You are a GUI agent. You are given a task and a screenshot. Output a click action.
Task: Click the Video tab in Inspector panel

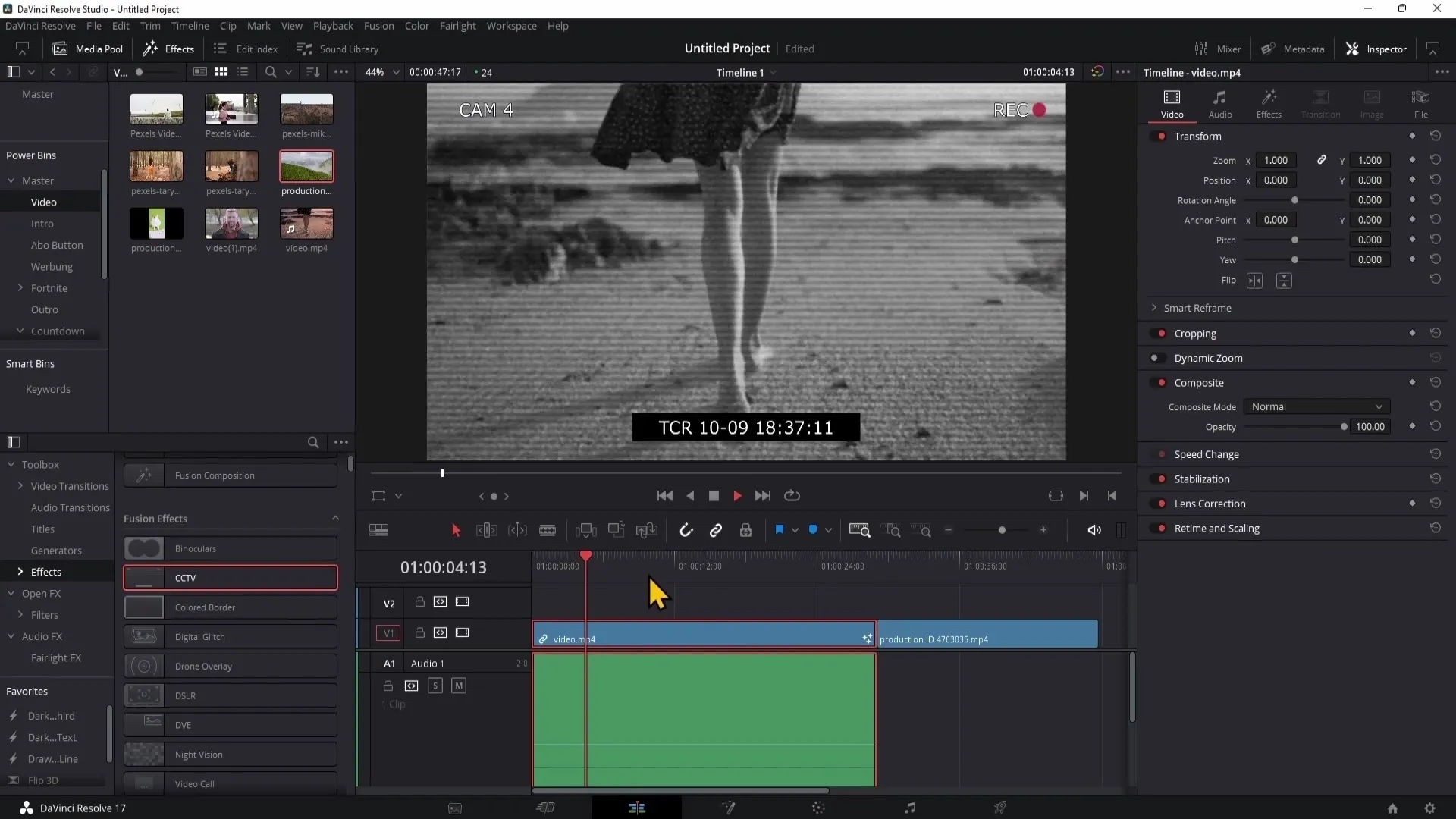click(1172, 103)
